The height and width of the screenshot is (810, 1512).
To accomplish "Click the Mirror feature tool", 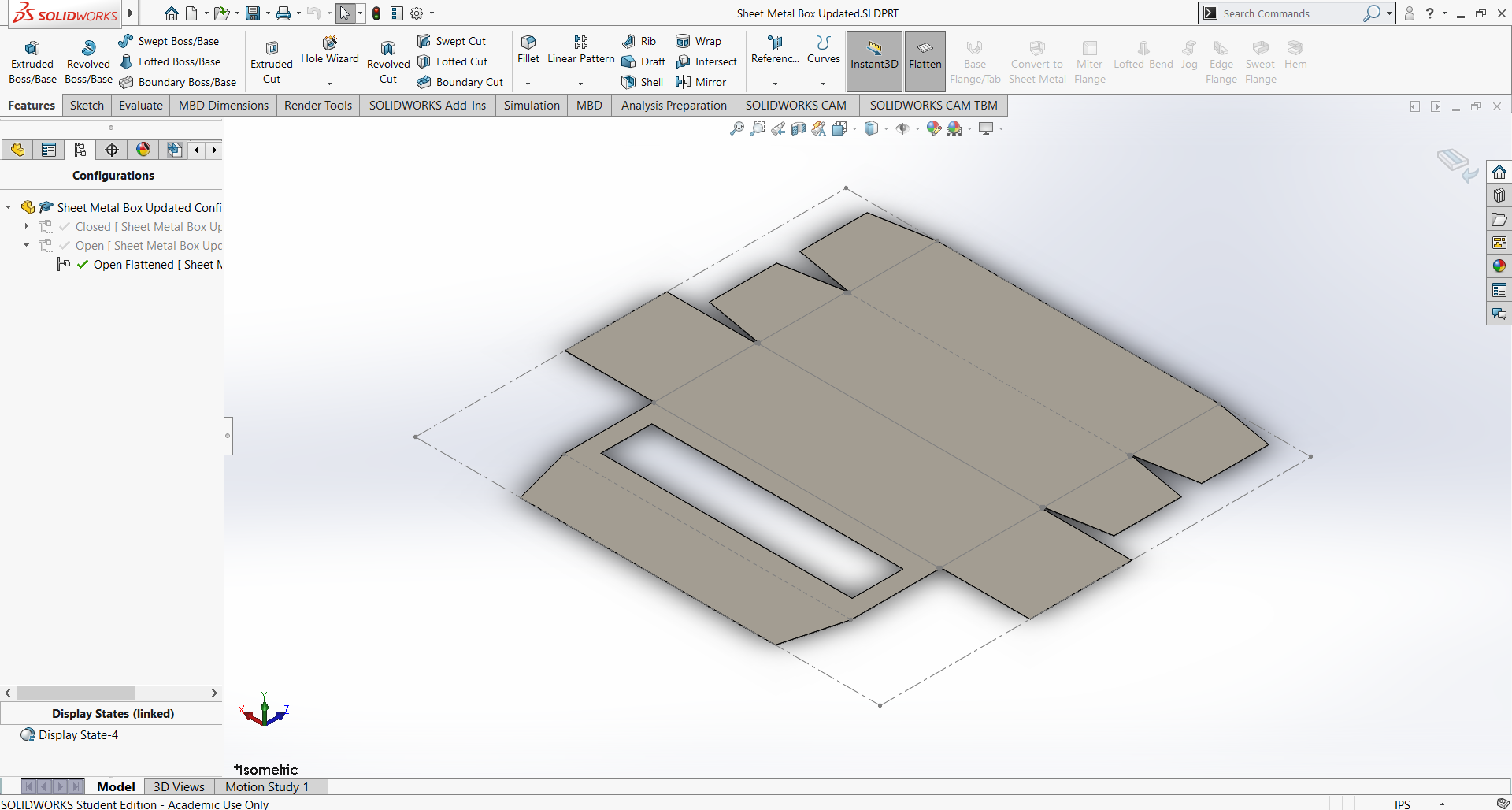I will click(x=701, y=82).
